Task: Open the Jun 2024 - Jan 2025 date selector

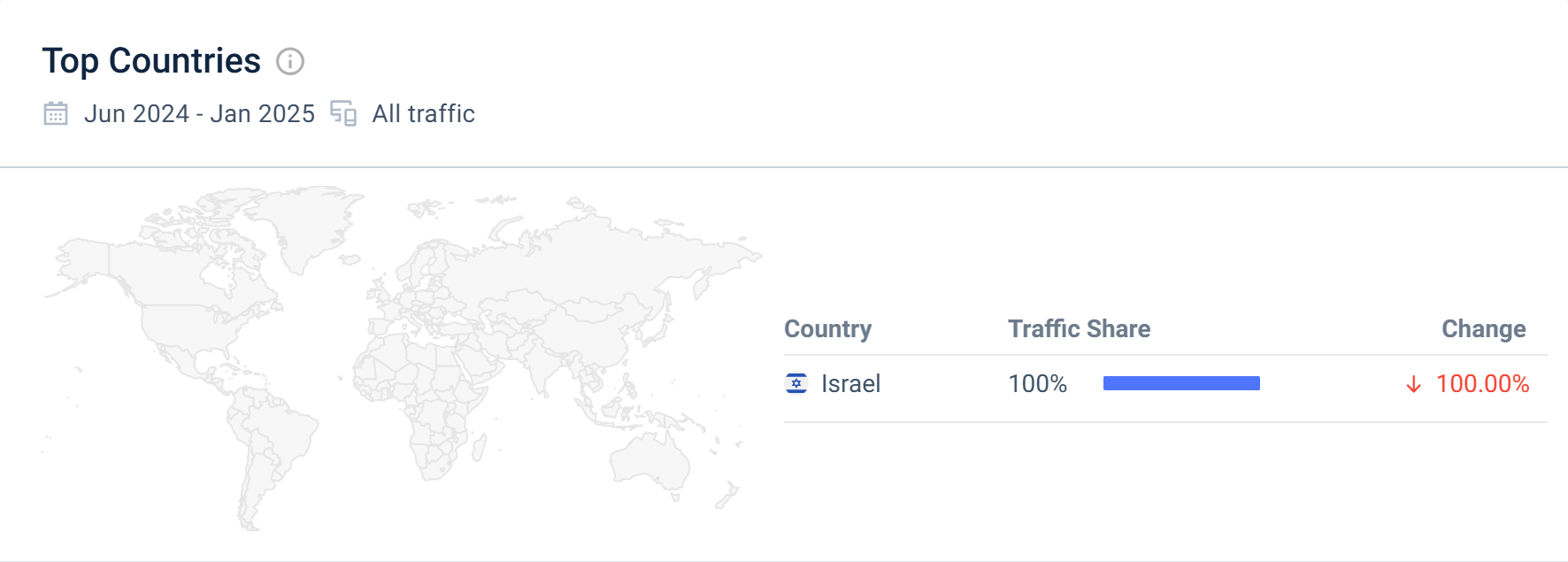Action: [199, 113]
